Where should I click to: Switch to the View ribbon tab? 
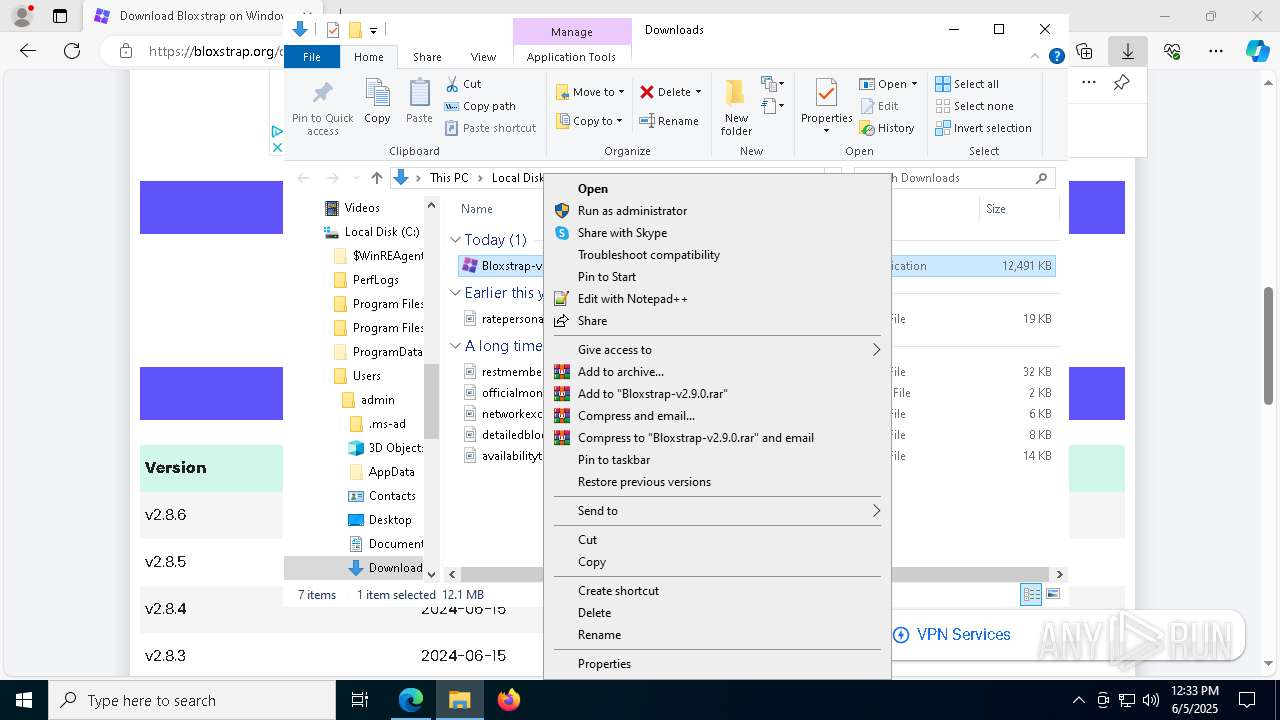coord(483,57)
